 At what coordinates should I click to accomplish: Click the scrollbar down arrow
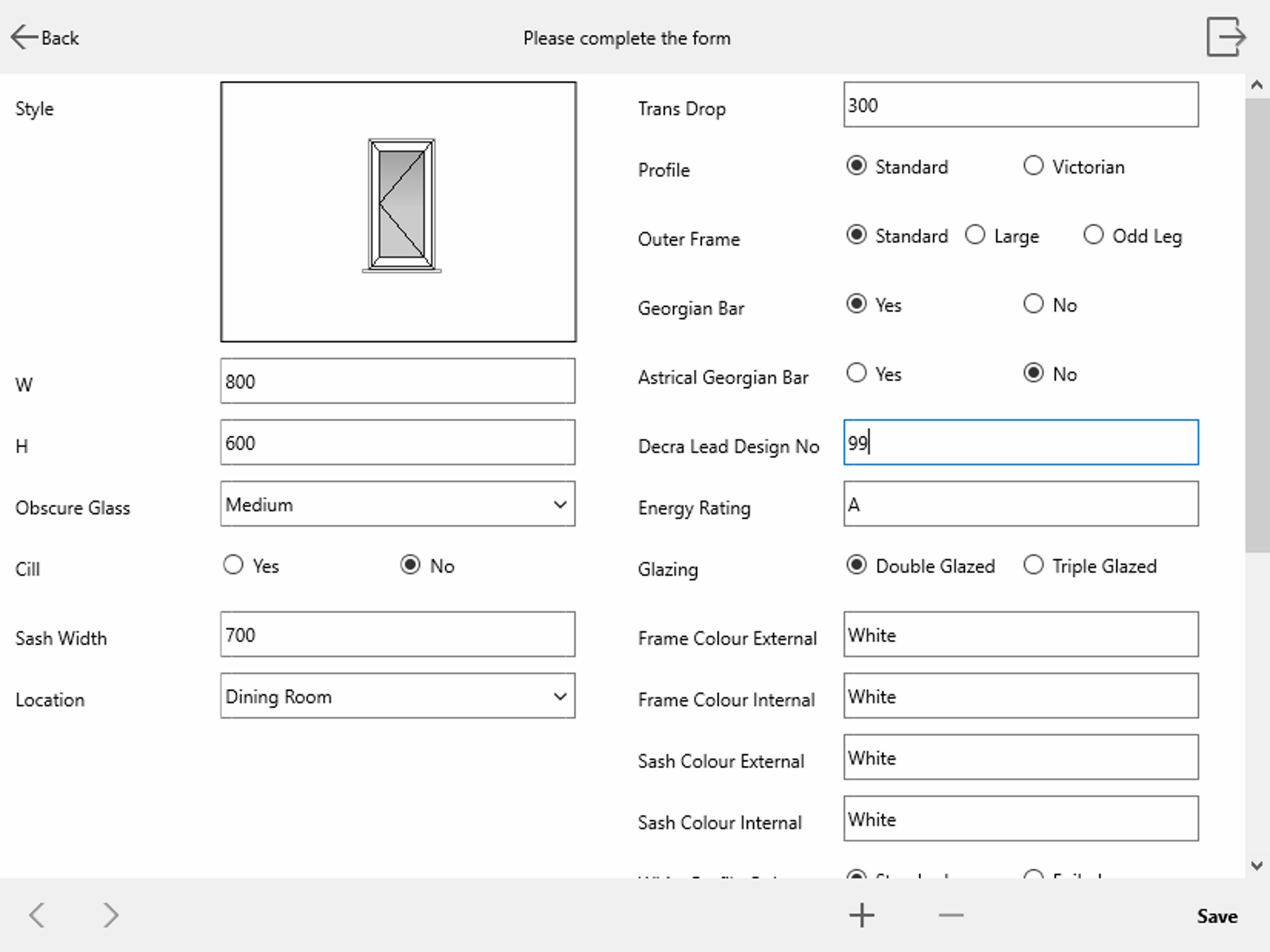tap(1256, 866)
